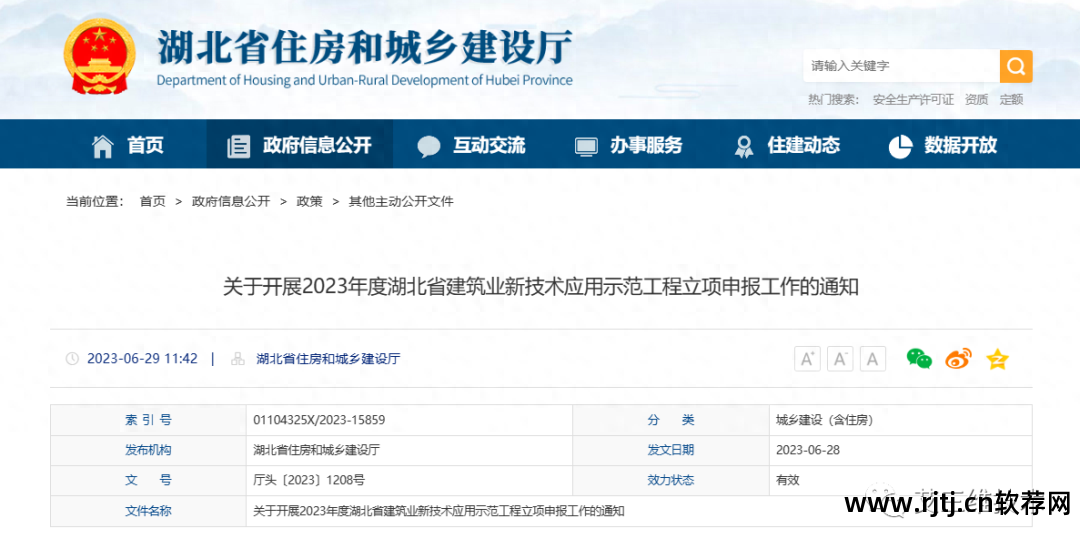The width and height of the screenshot is (1080, 549).
Task: Open the 数据开放 navigation tab
Action: pos(943,145)
